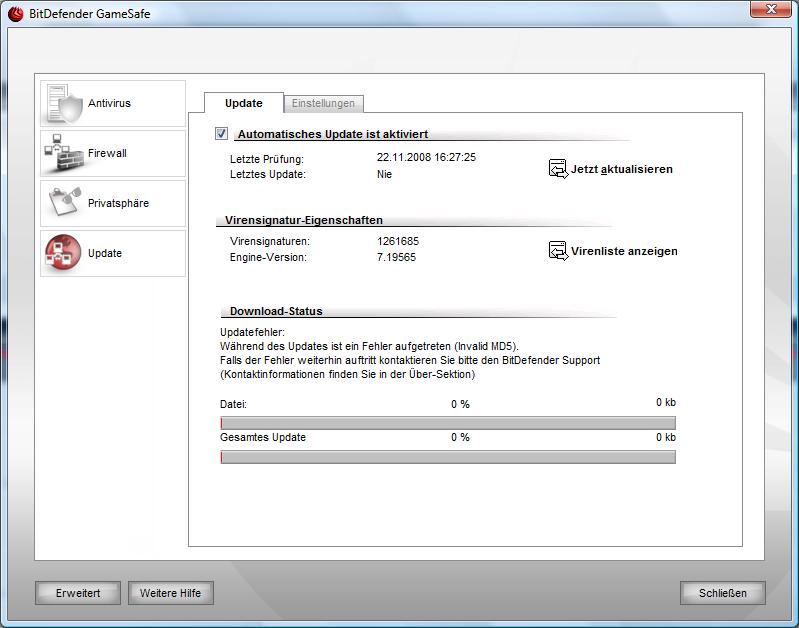Click Virenliste anzeigen link text

624,251
